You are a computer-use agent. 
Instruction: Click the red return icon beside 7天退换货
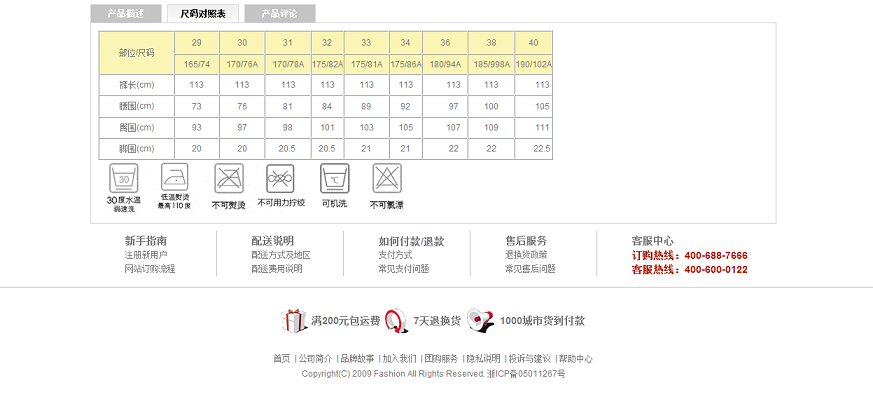[x=396, y=321]
